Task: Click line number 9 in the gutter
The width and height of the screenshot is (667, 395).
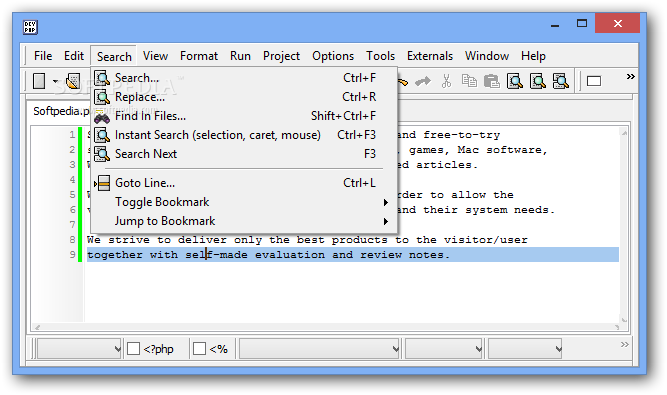Action: point(72,255)
